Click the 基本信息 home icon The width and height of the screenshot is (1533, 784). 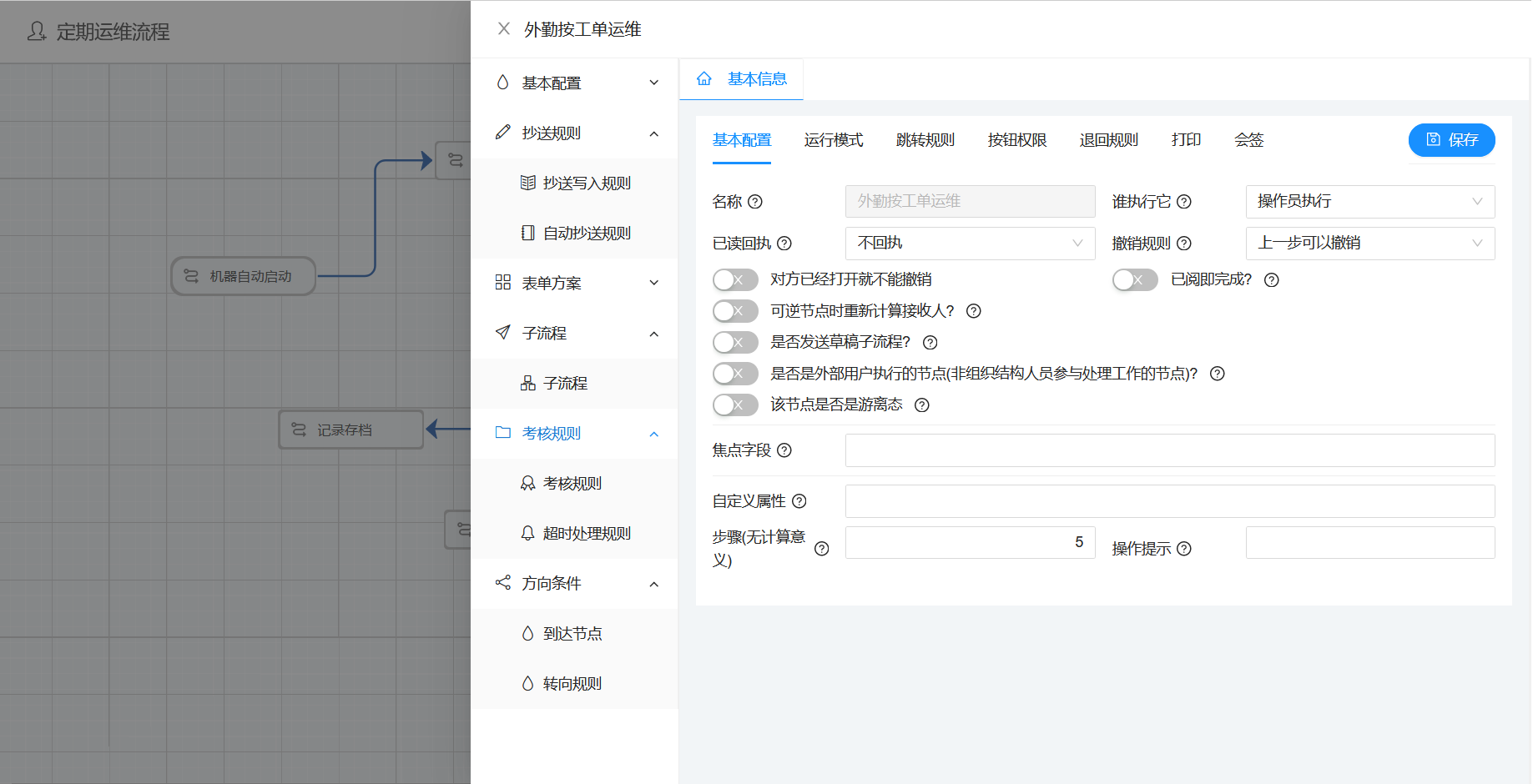[704, 78]
